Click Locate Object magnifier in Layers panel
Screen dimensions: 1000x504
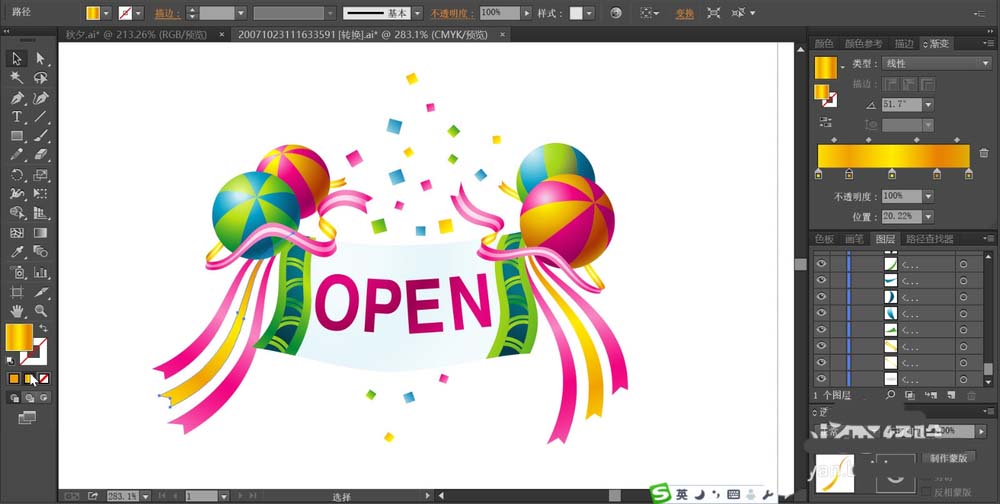point(890,396)
